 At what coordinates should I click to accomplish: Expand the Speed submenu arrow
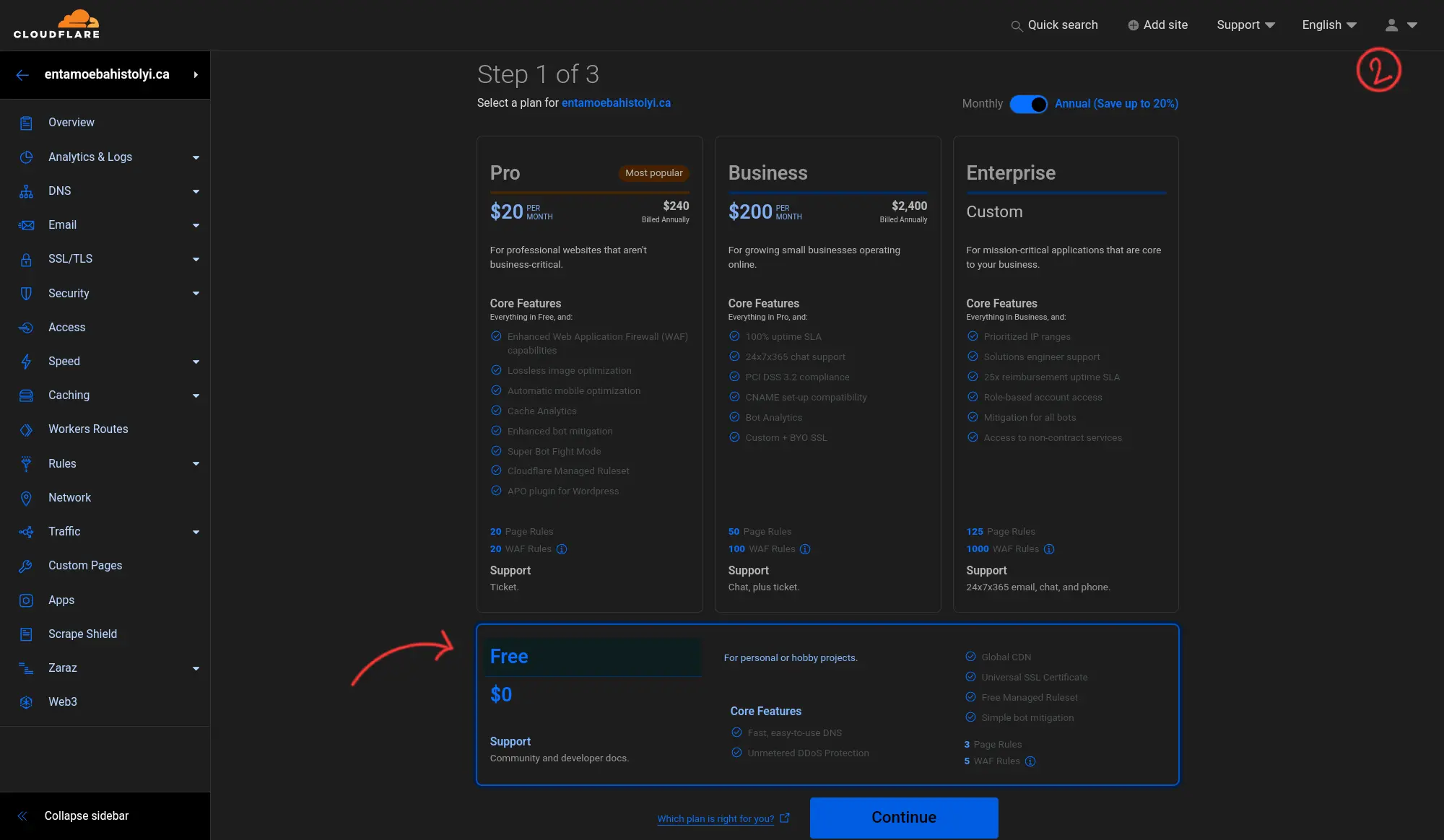pos(196,362)
